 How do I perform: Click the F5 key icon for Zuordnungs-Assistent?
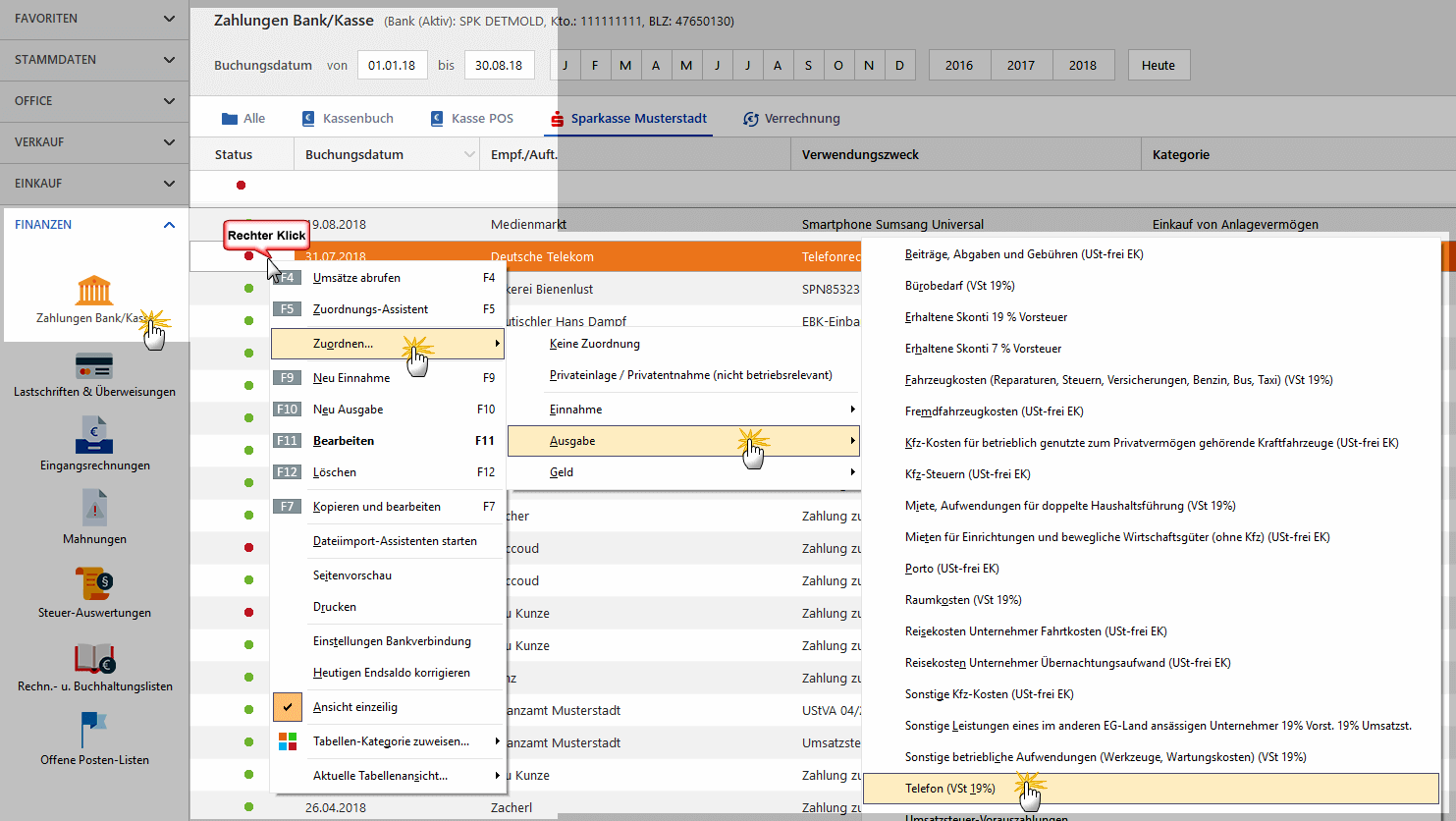point(287,308)
